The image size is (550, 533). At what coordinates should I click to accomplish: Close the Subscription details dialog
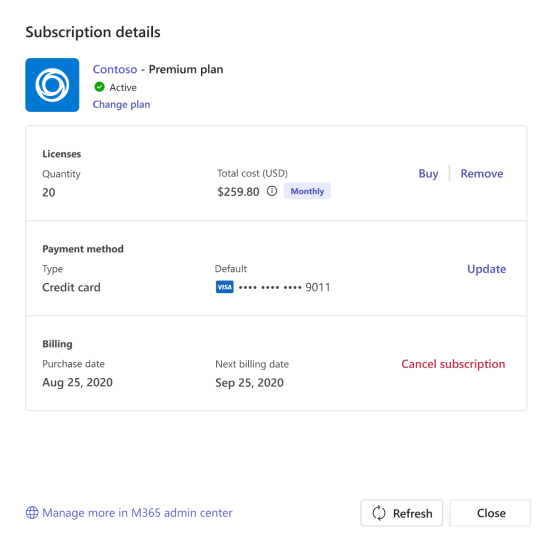click(490, 513)
